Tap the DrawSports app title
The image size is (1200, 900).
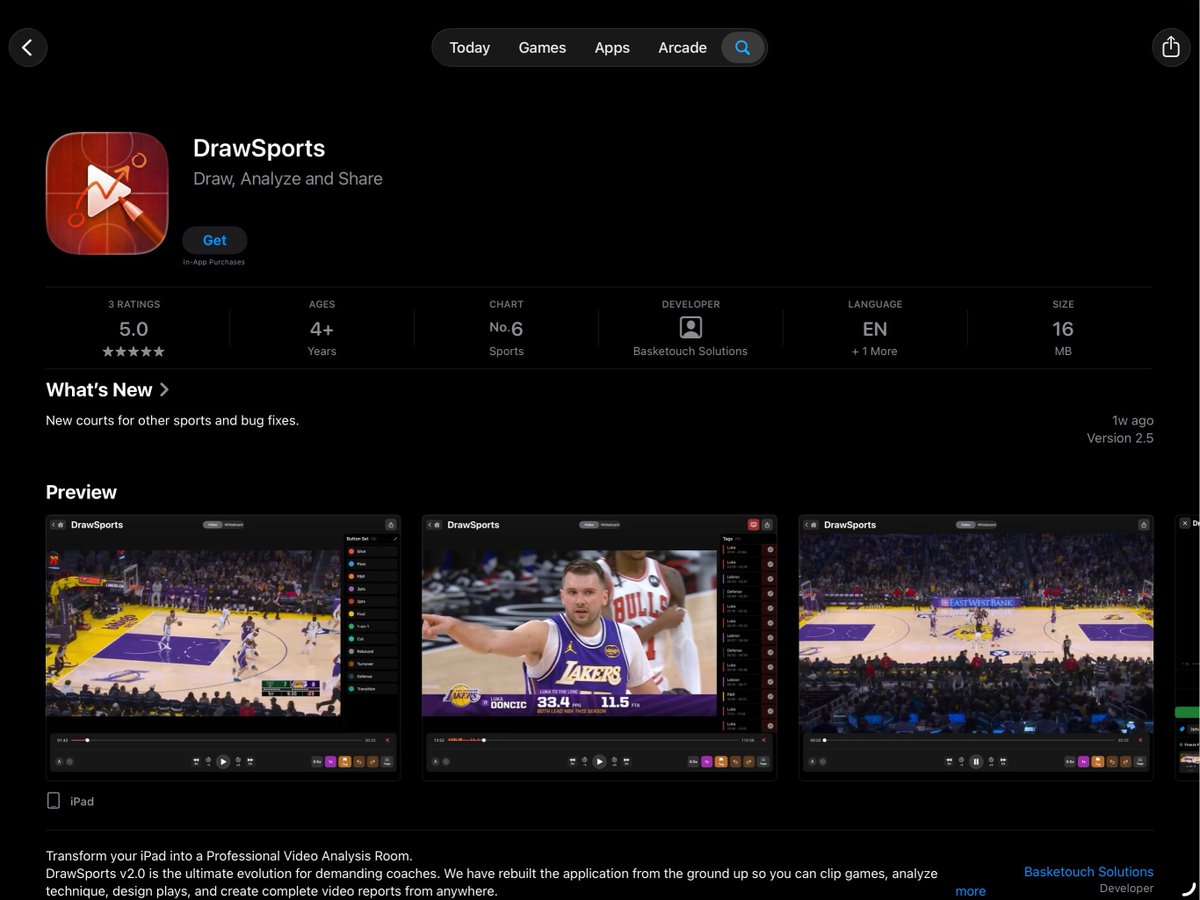[x=259, y=148]
